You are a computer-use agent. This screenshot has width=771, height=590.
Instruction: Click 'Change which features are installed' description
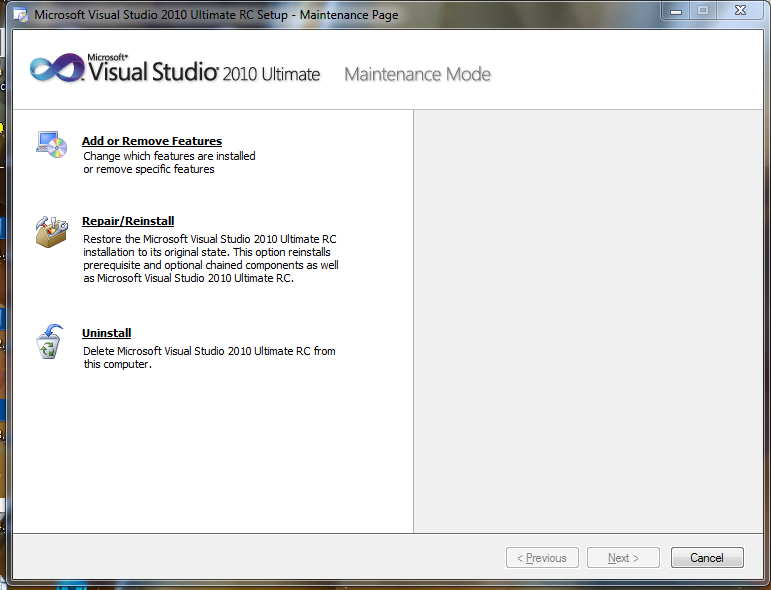pyautogui.click(x=169, y=163)
